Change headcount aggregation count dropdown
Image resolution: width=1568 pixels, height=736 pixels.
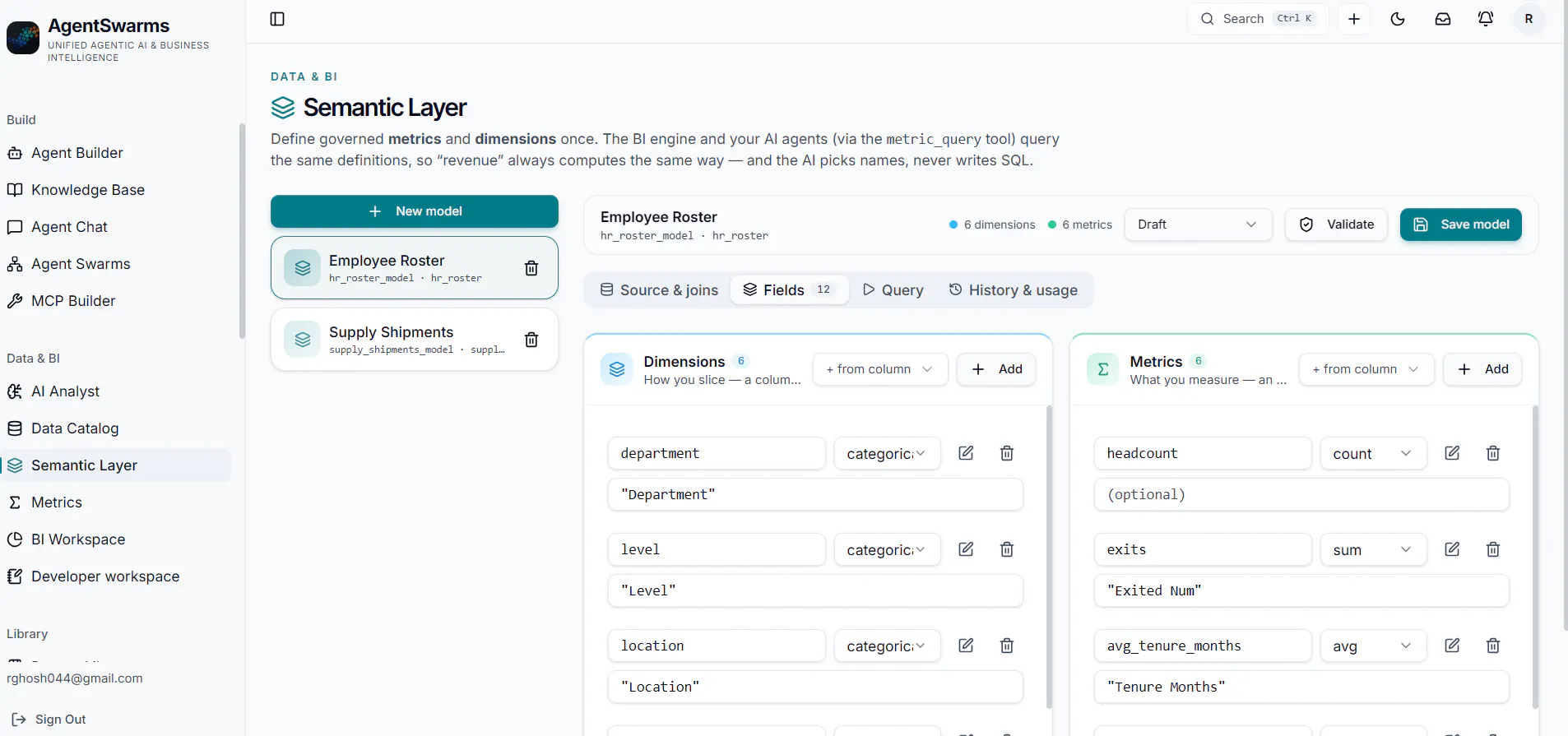[x=1373, y=453]
